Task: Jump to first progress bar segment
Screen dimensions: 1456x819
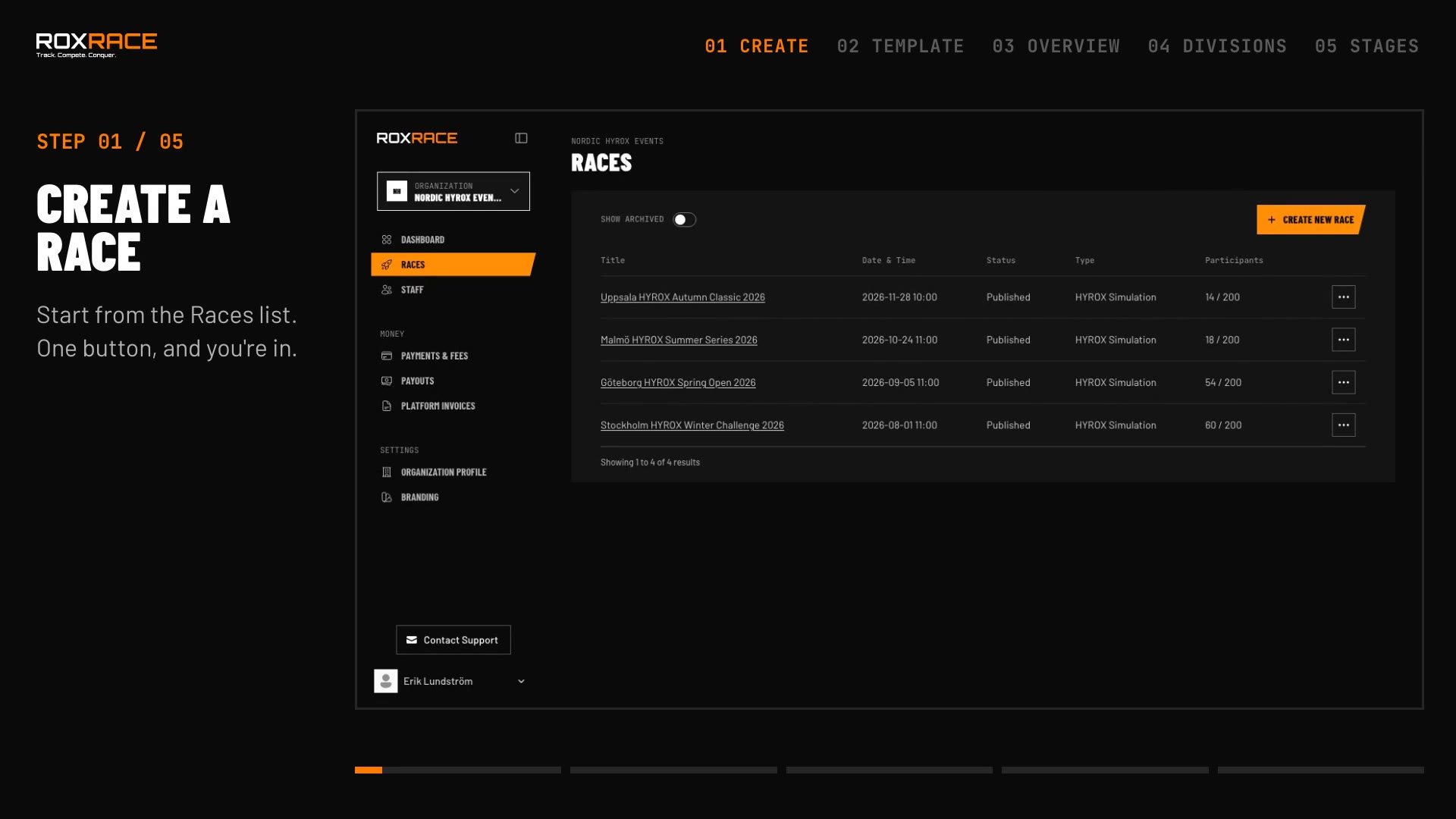Action: coord(458,770)
